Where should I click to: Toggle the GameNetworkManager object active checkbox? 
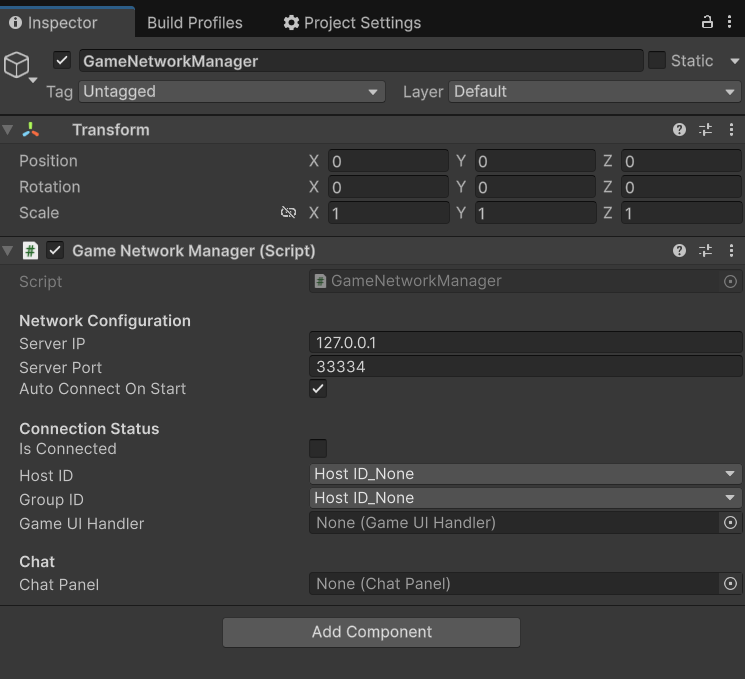coord(62,60)
